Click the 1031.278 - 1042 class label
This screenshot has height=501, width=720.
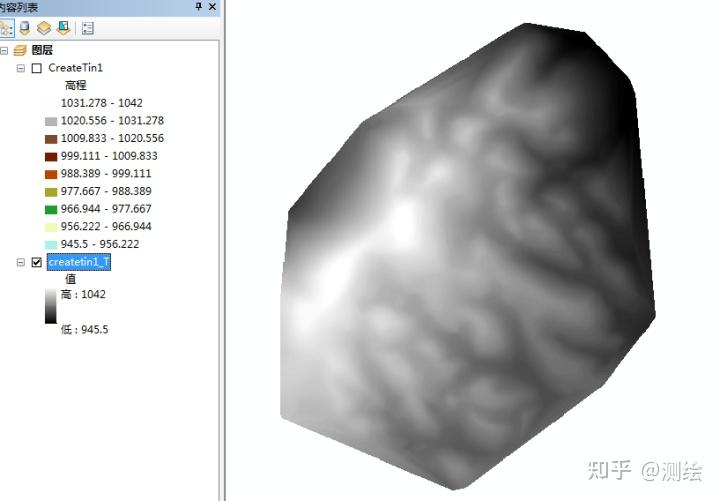coord(101,103)
